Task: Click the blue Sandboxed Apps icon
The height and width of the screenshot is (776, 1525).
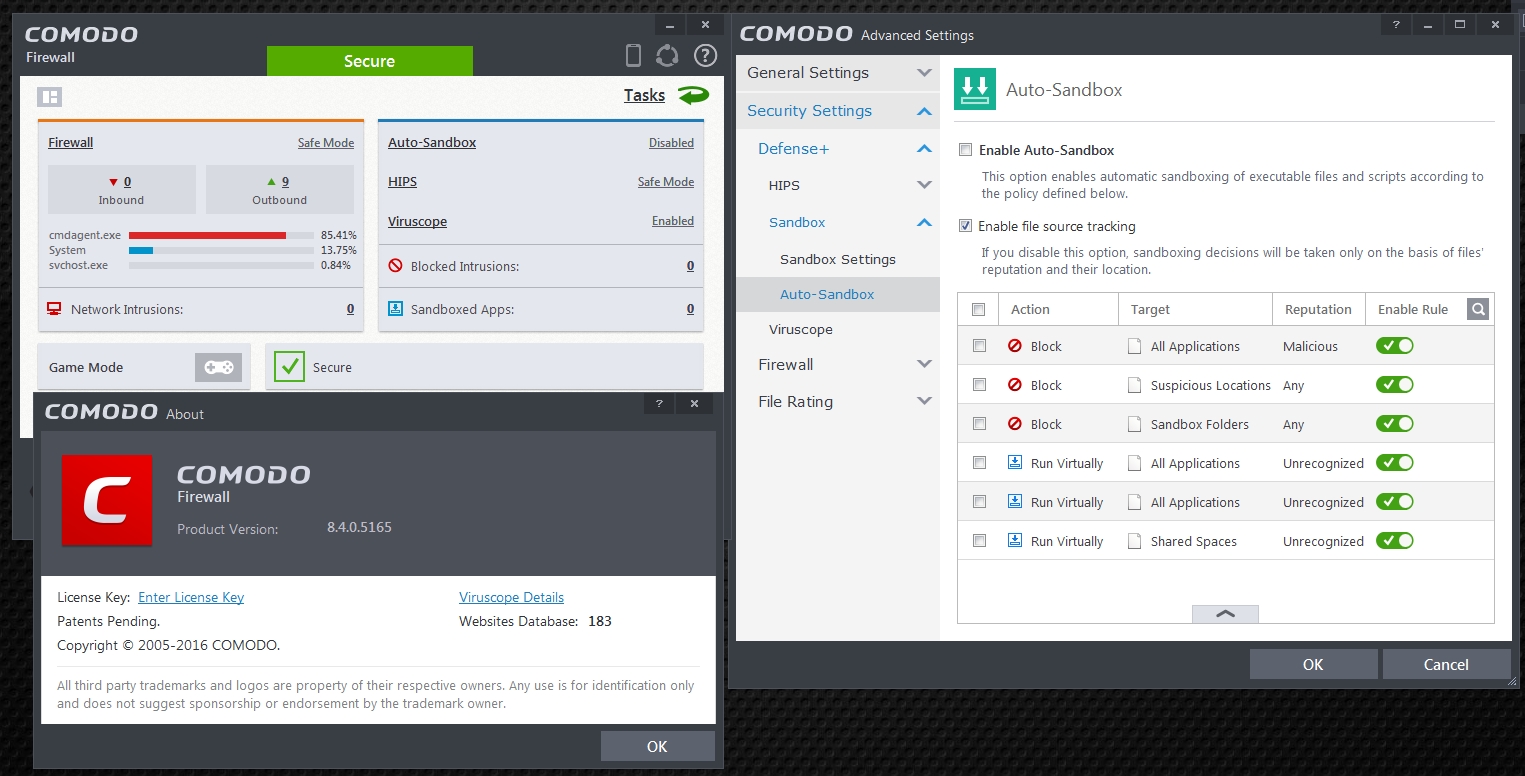Action: [394, 309]
